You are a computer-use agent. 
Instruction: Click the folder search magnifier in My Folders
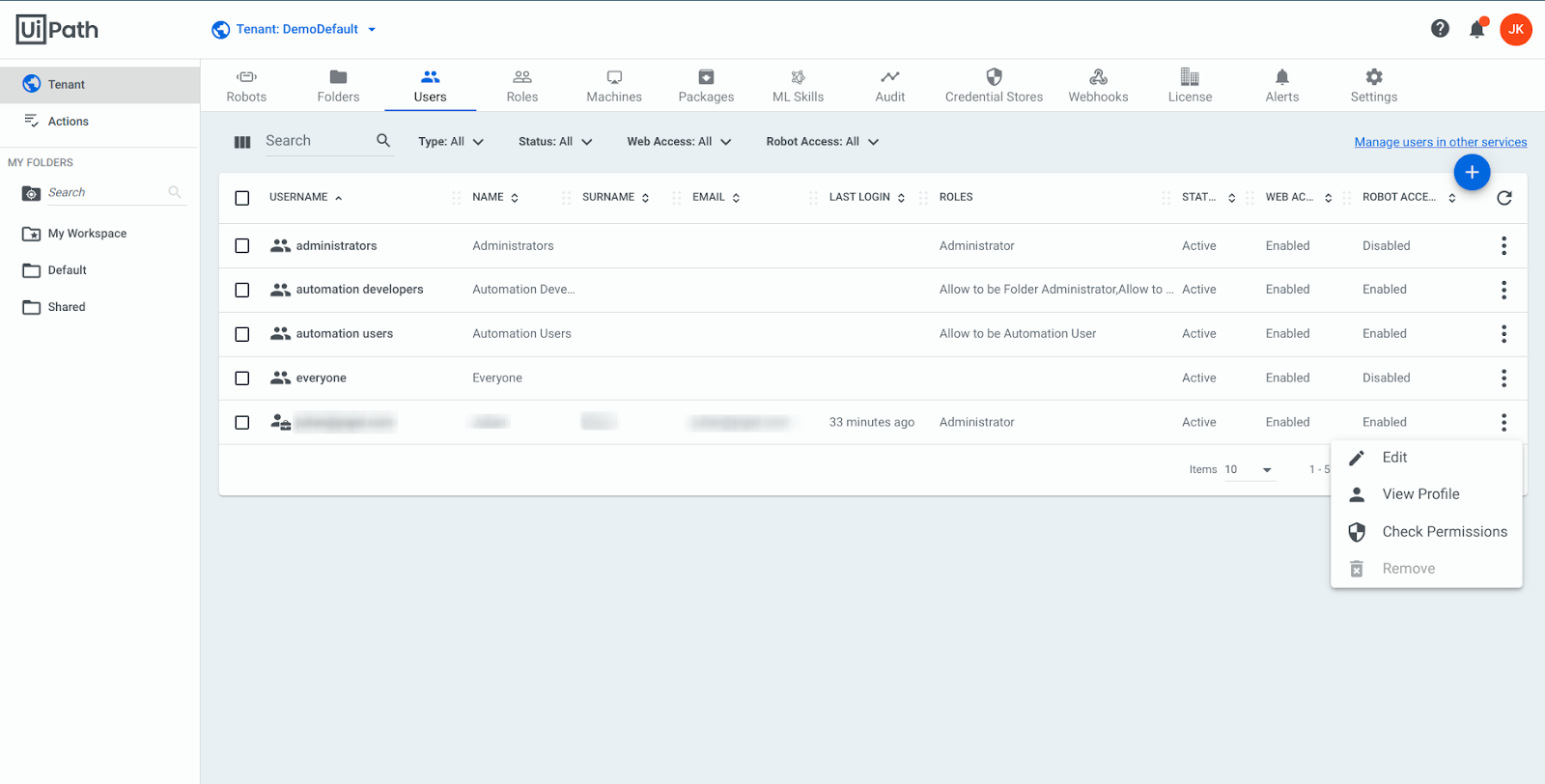(175, 192)
